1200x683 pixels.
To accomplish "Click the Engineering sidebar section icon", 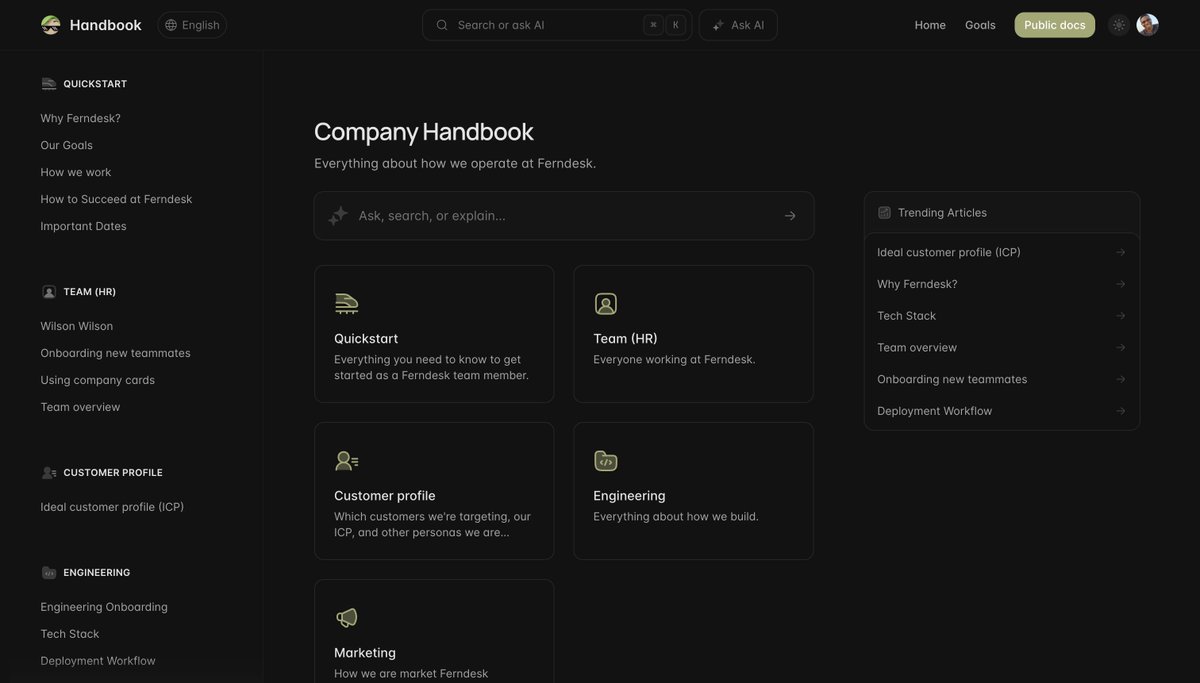I will coord(49,573).
